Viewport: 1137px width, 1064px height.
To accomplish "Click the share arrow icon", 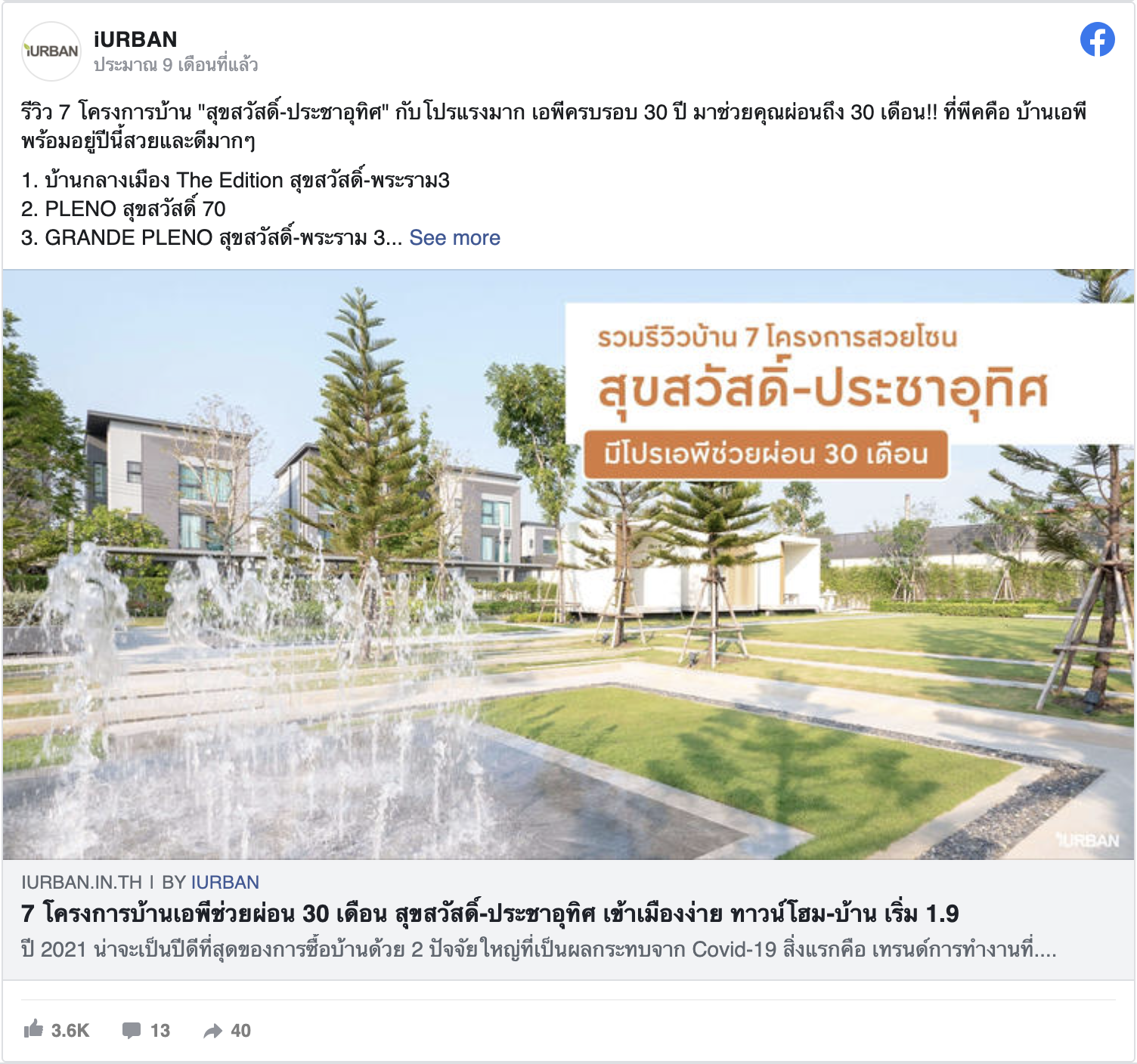I will [213, 1031].
